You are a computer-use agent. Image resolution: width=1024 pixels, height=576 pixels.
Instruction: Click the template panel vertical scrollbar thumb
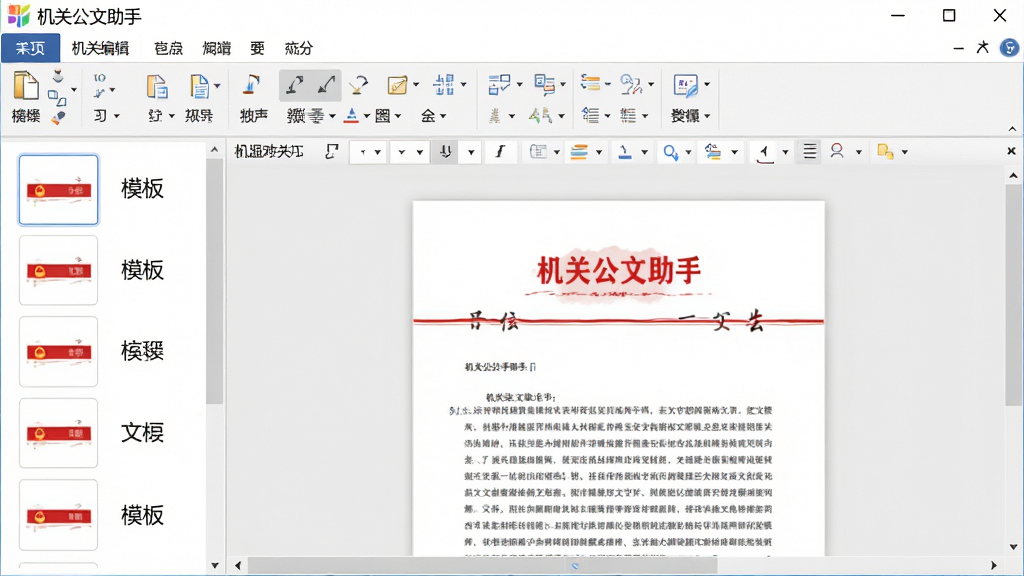(214, 281)
